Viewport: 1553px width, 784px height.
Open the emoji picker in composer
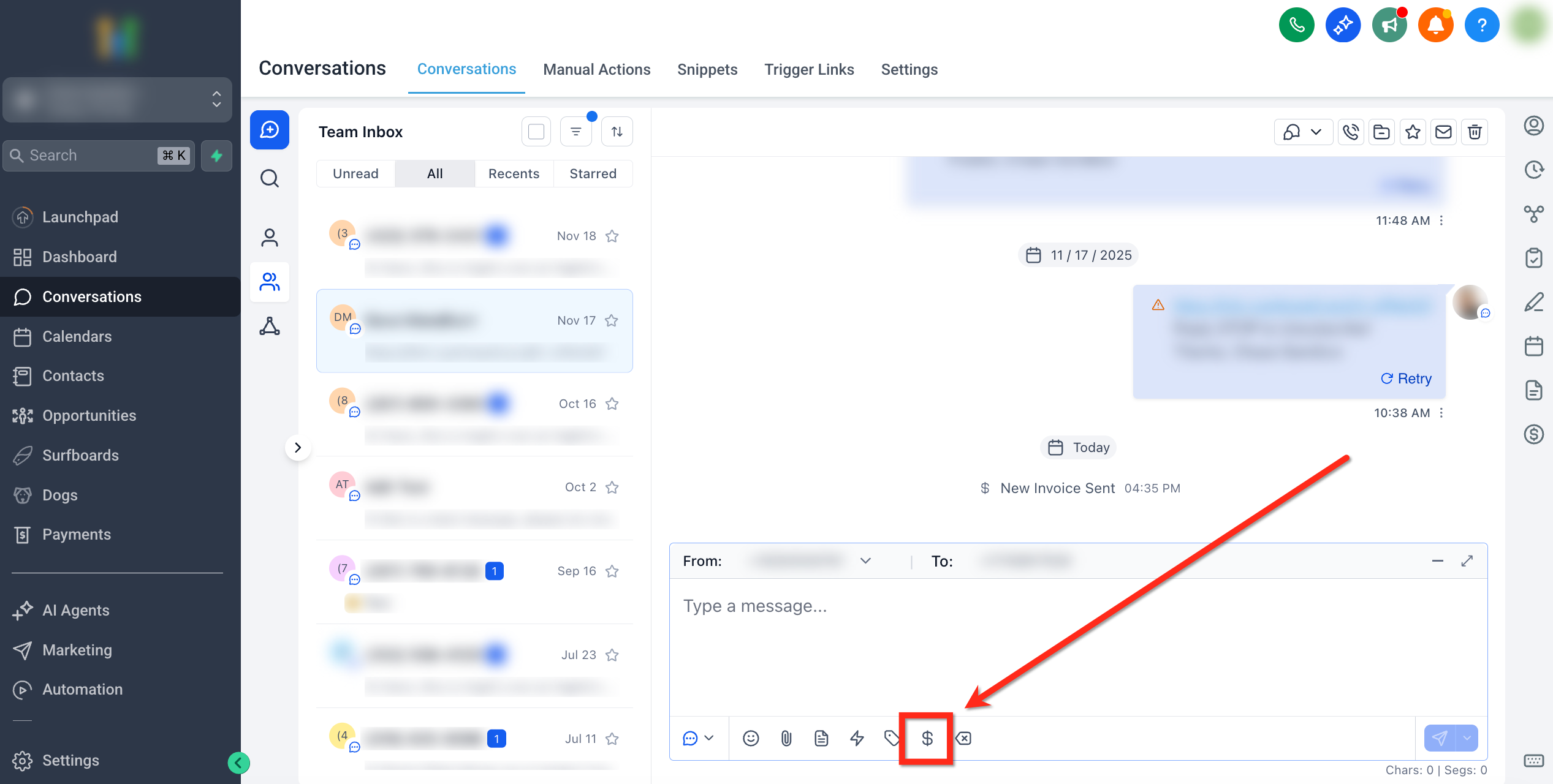750,738
